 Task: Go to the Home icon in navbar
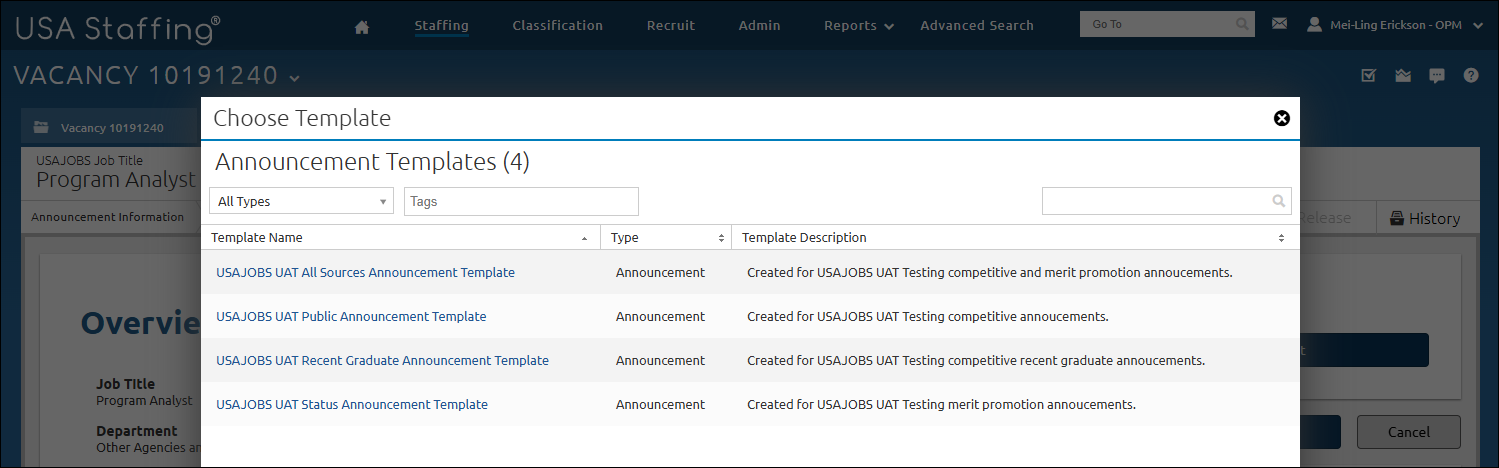pos(362,27)
